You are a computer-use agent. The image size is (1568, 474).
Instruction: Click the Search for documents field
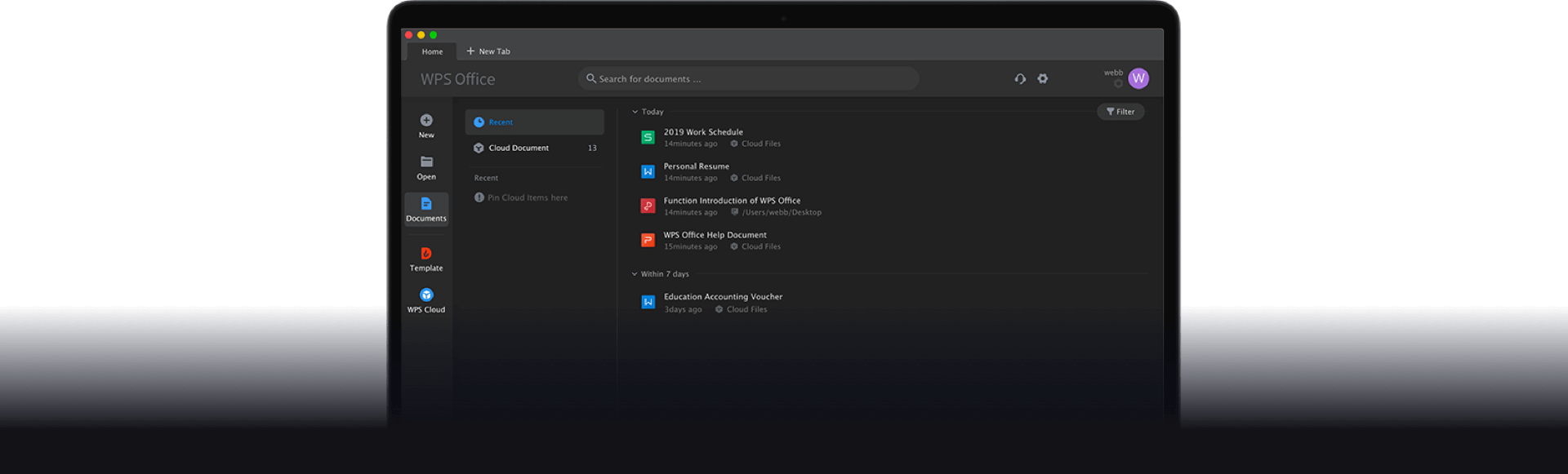(748, 79)
